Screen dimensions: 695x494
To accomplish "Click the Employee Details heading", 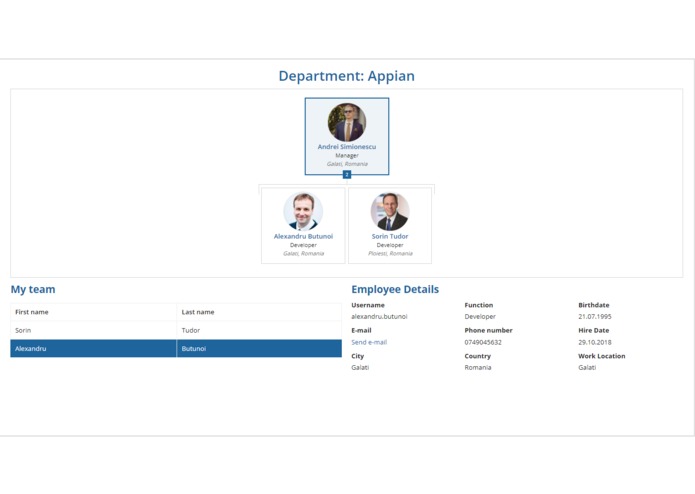I will tap(395, 289).
